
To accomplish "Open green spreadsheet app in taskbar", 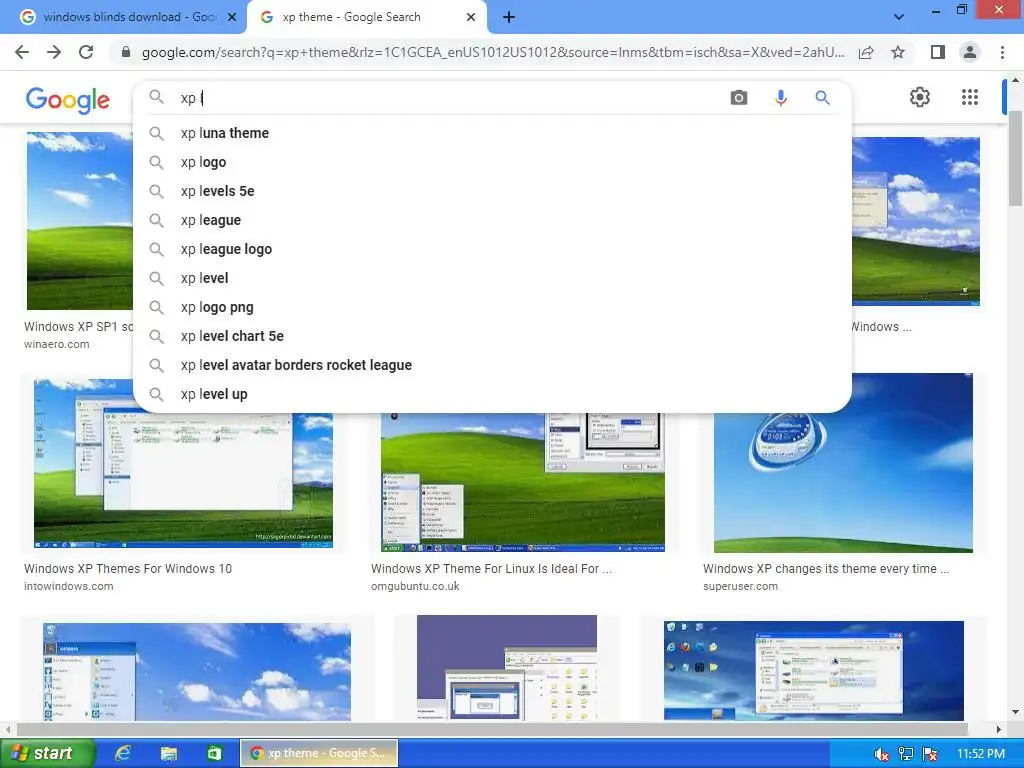I will pyautogui.click(x=214, y=754).
